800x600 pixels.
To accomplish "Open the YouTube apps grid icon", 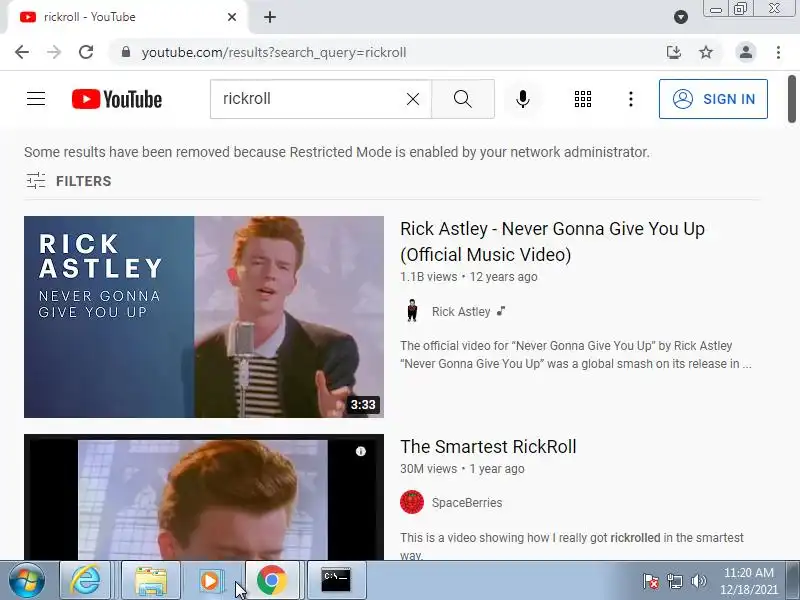I will click(x=583, y=99).
